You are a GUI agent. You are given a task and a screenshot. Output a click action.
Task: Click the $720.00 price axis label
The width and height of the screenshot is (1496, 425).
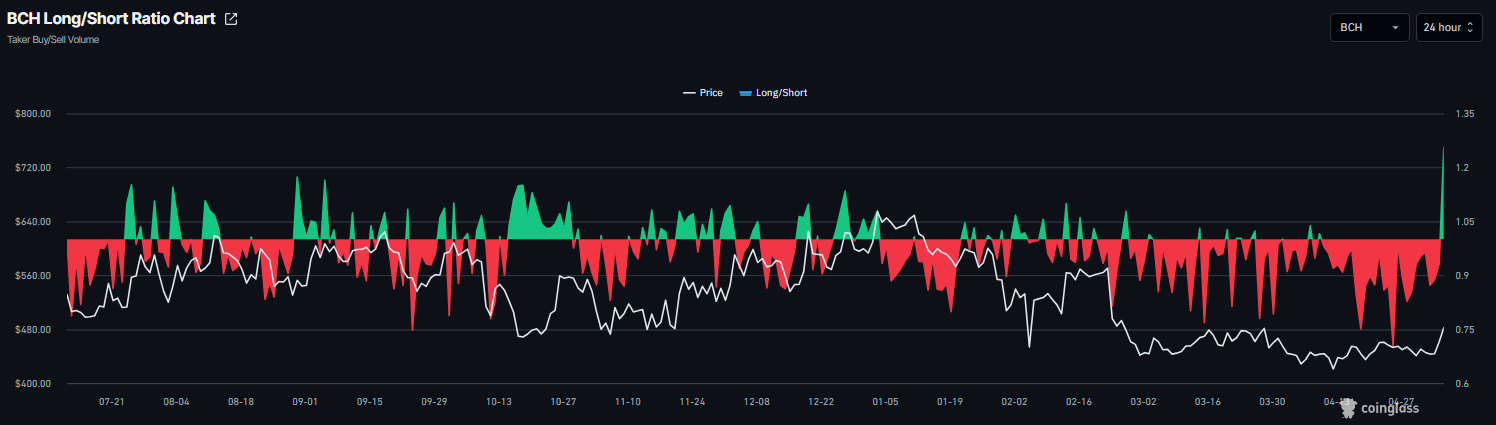point(33,168)
